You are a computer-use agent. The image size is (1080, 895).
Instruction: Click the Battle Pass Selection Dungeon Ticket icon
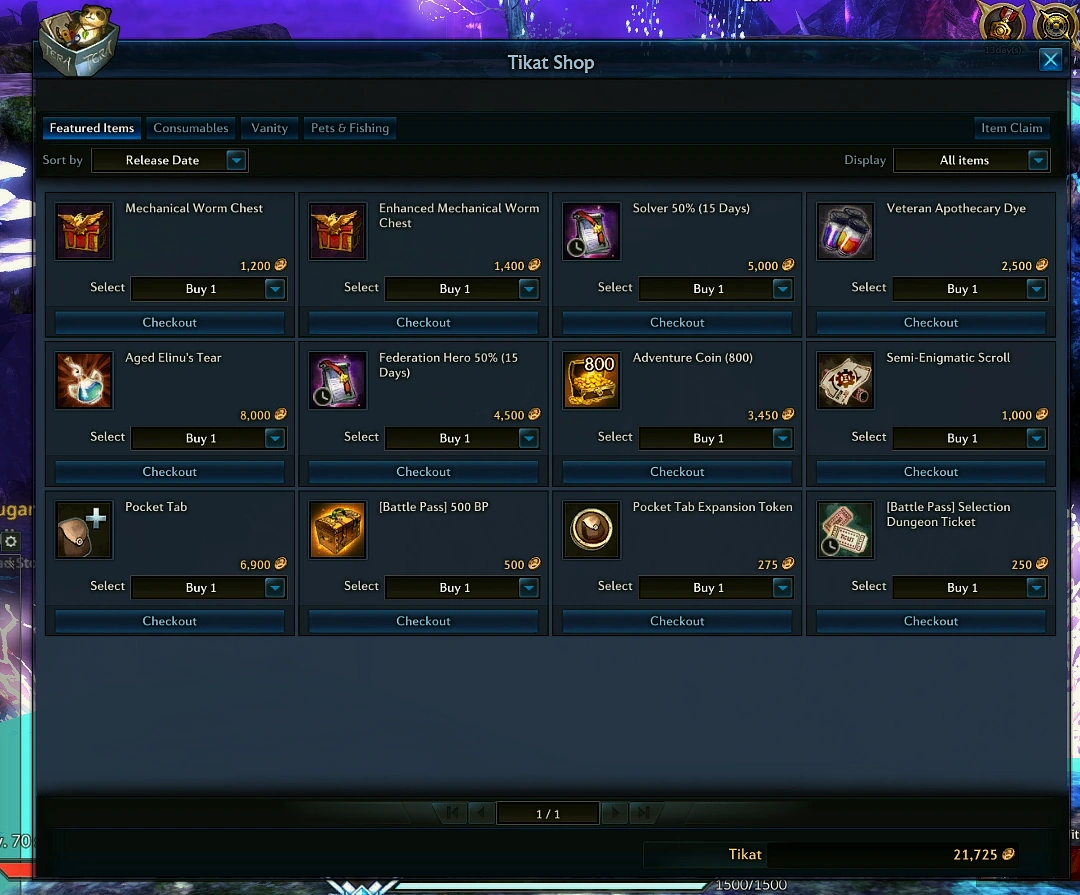point(845,530)
